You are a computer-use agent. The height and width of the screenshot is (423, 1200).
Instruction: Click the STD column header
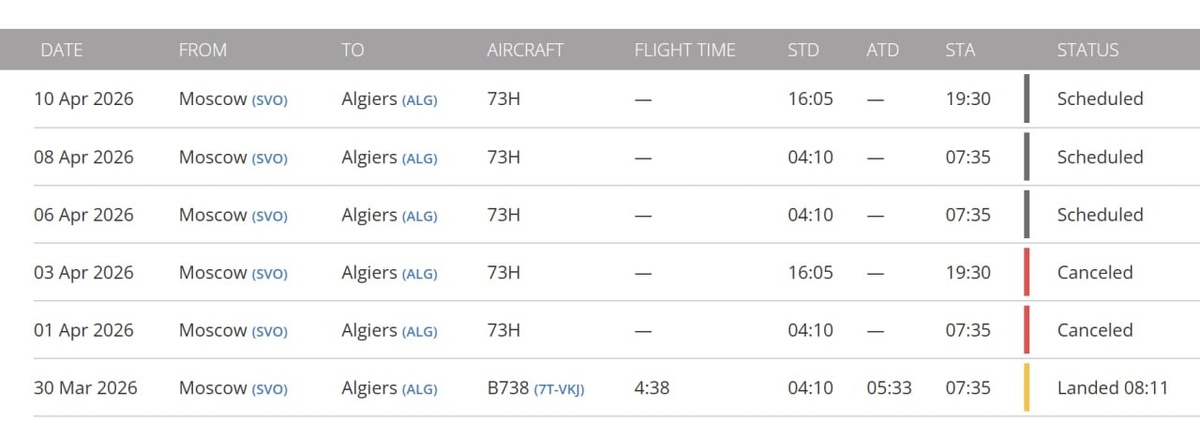click(803, 50)
